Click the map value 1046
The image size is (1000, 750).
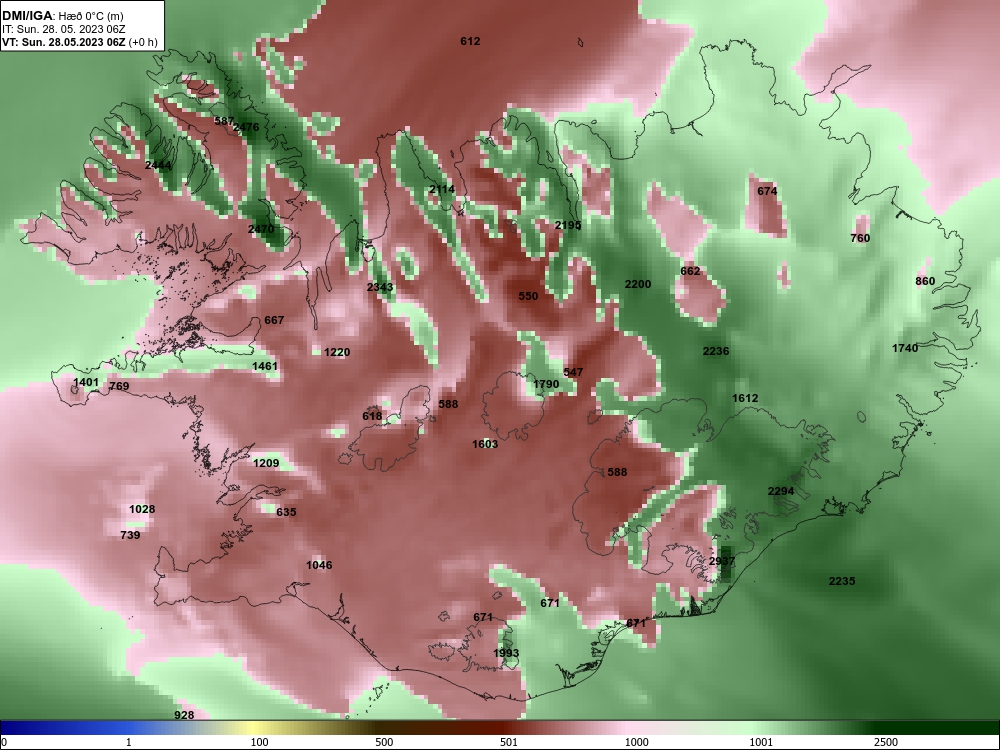319,566
